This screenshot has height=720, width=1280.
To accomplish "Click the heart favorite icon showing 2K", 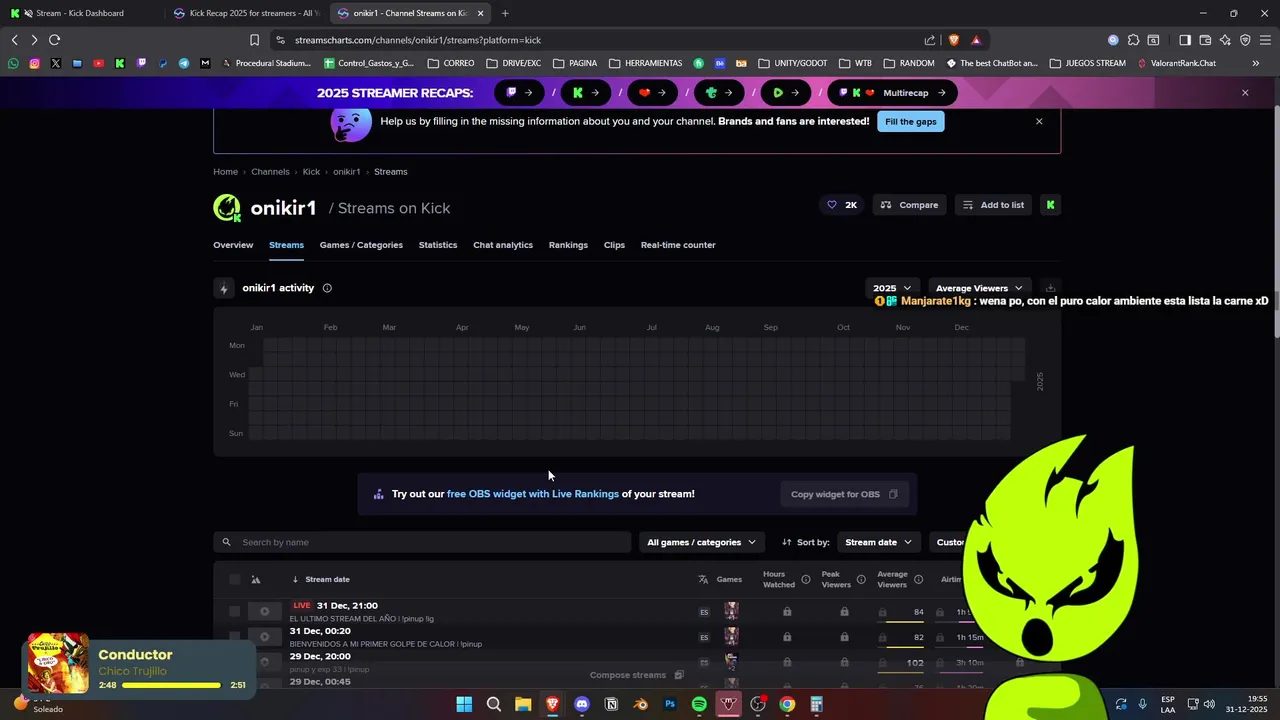I will 841,205.
